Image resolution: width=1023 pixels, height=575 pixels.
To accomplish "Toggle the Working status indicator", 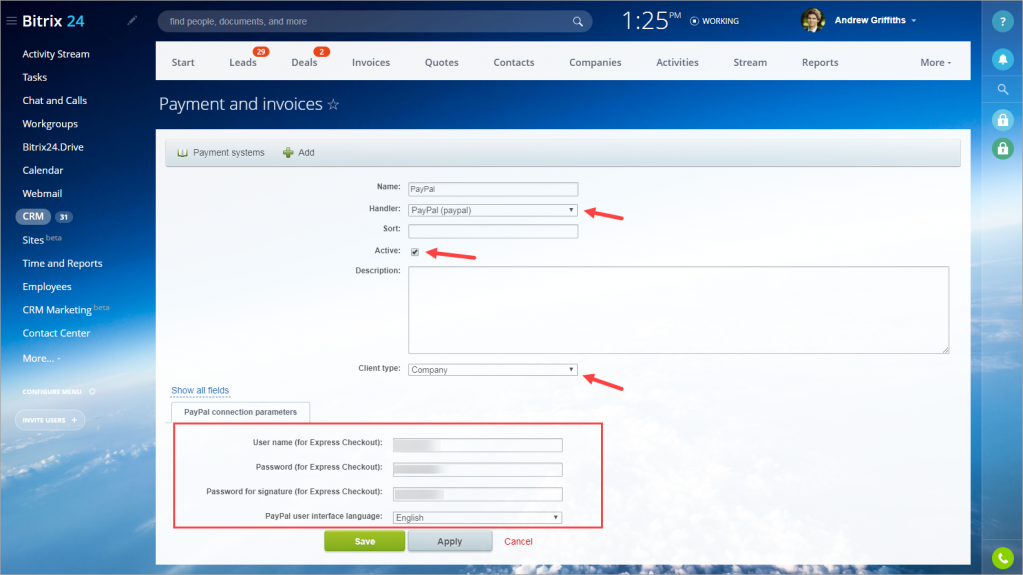I will tap(714, 21).
